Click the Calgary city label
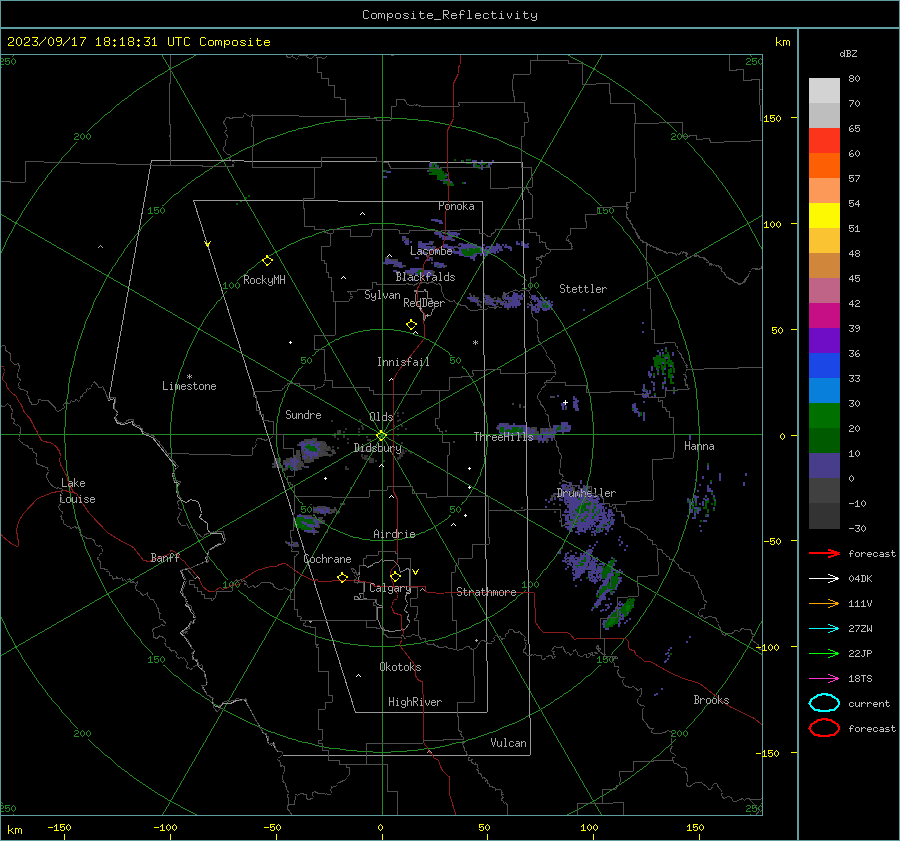Image resolution: width=900 pixels, height=841 pixels. 390,588
